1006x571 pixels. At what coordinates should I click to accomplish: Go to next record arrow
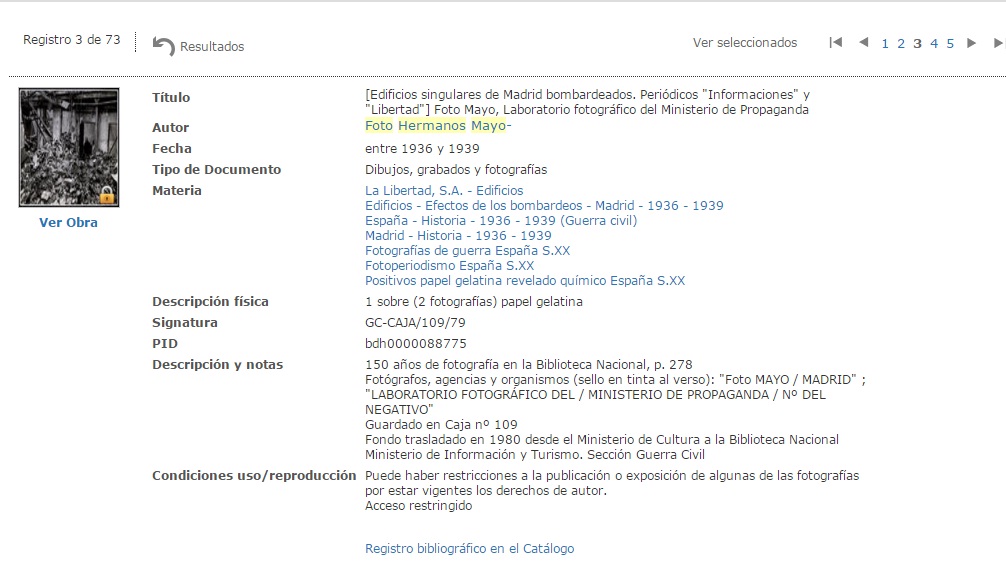[971, 43]
